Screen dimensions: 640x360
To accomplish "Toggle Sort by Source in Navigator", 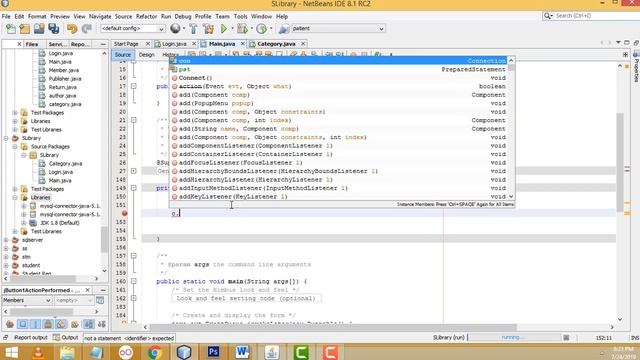I will point(102,324).
